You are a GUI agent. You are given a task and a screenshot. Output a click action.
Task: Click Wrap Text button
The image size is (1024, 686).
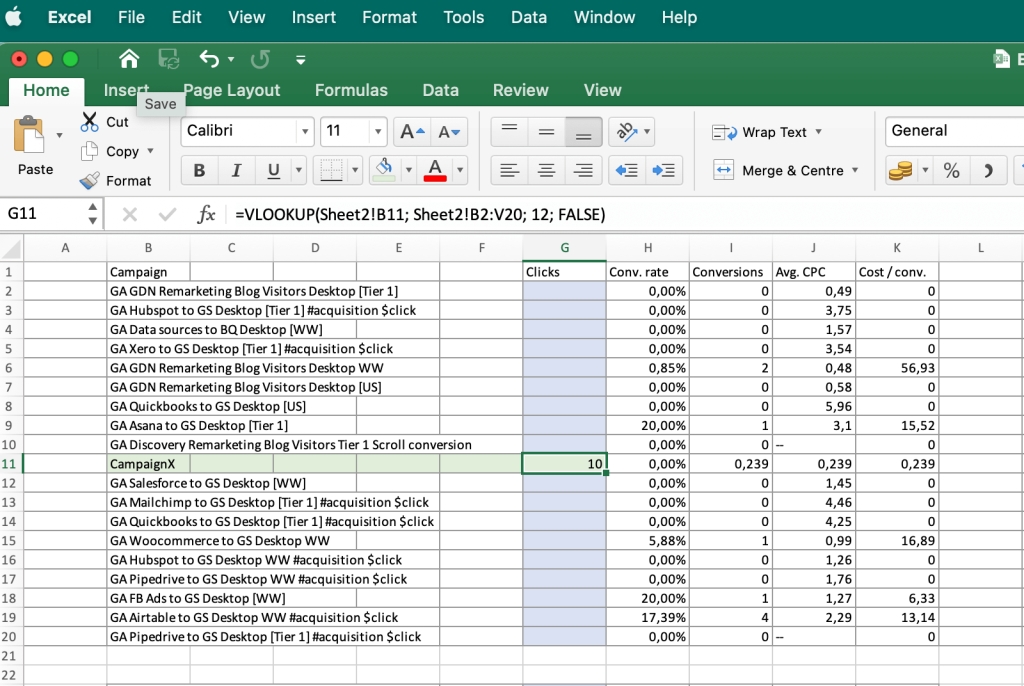coord(759,132)
